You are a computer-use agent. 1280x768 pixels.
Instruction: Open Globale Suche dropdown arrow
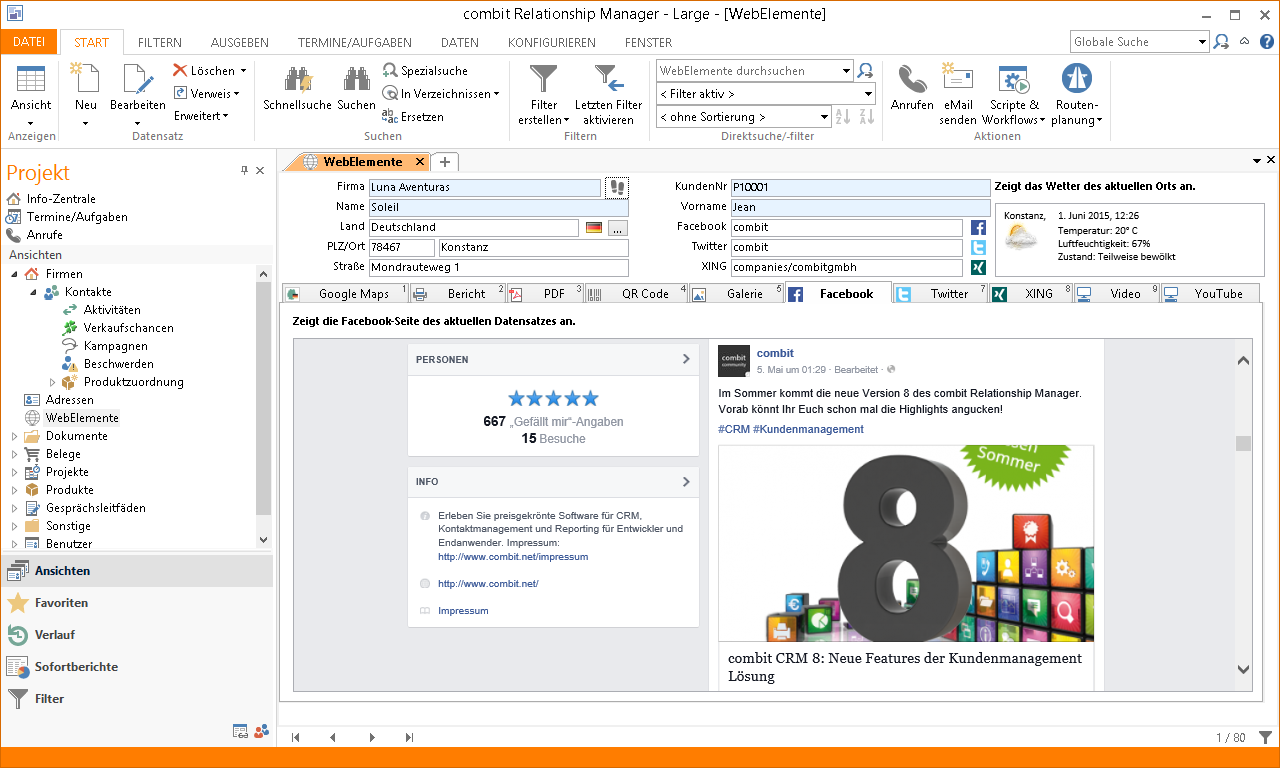point(1202,42)
